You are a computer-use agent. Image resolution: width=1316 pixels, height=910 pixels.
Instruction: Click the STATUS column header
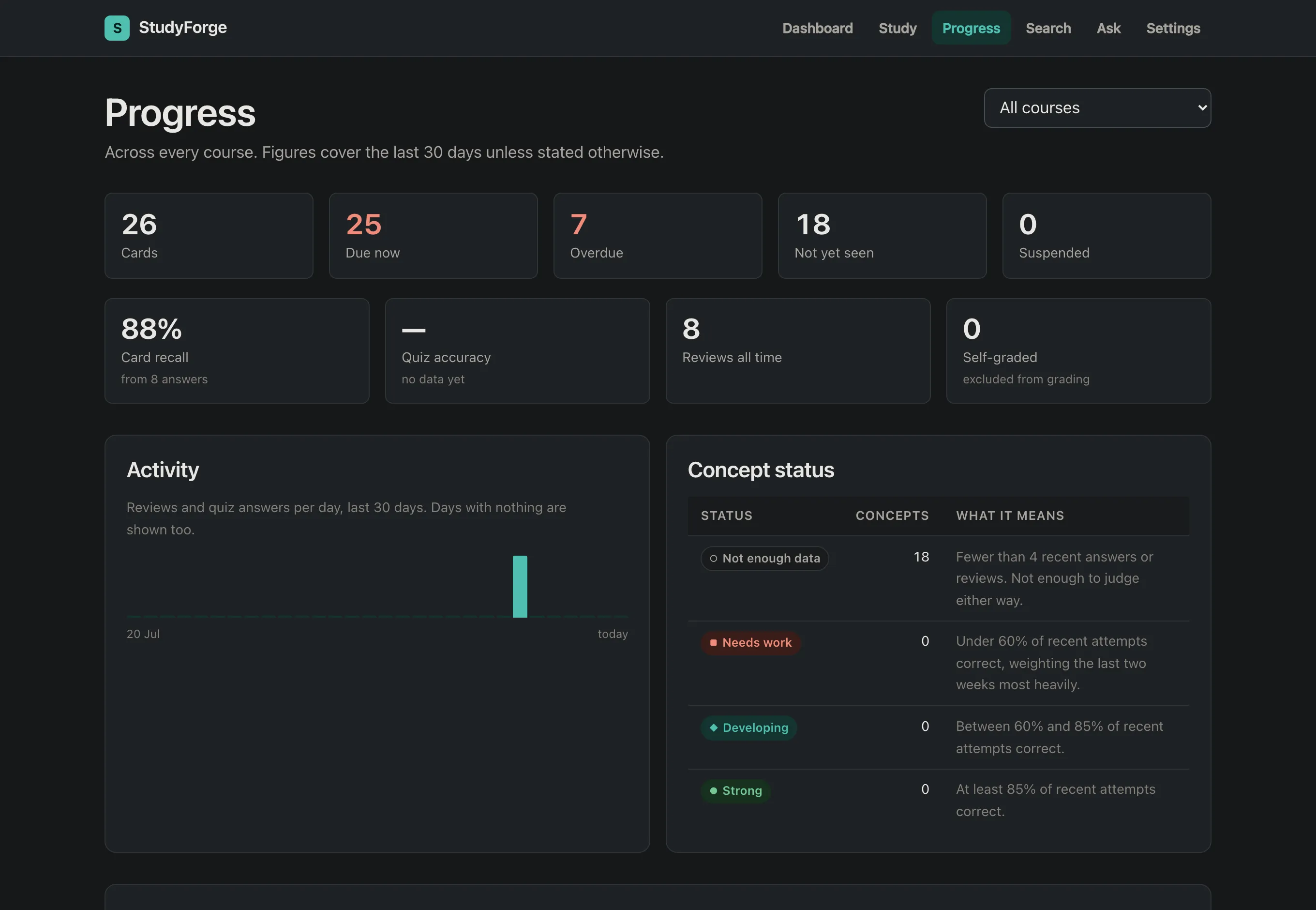coord(727,516)
